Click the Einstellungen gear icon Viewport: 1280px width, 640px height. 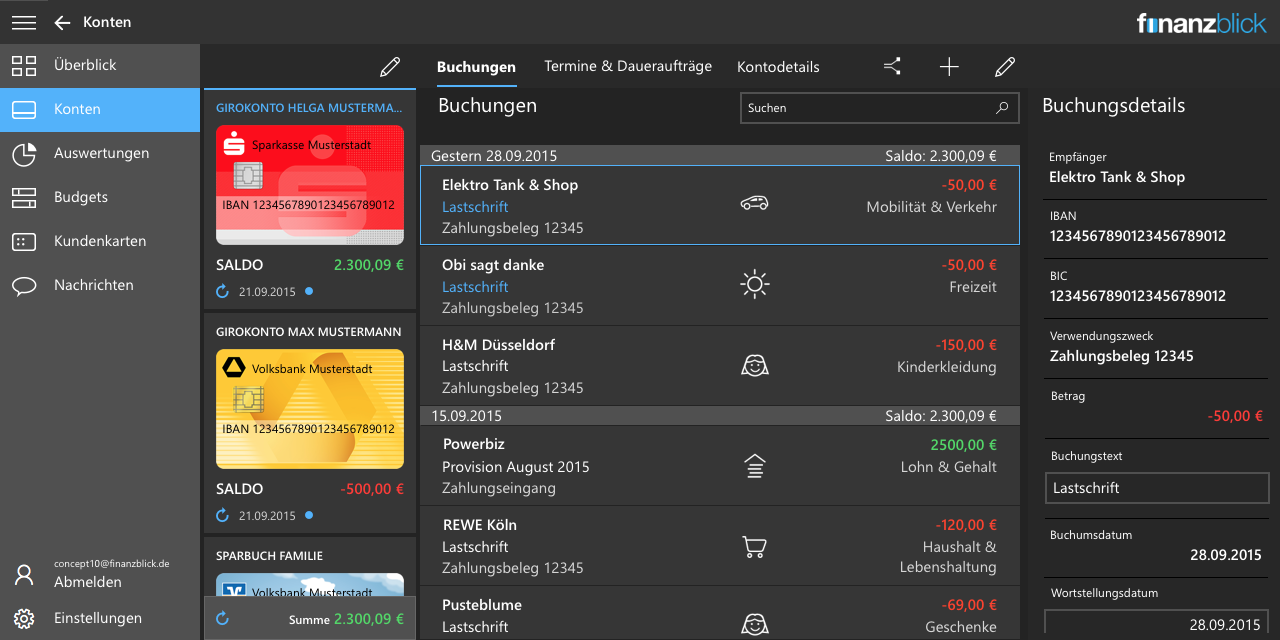point(24,618)
